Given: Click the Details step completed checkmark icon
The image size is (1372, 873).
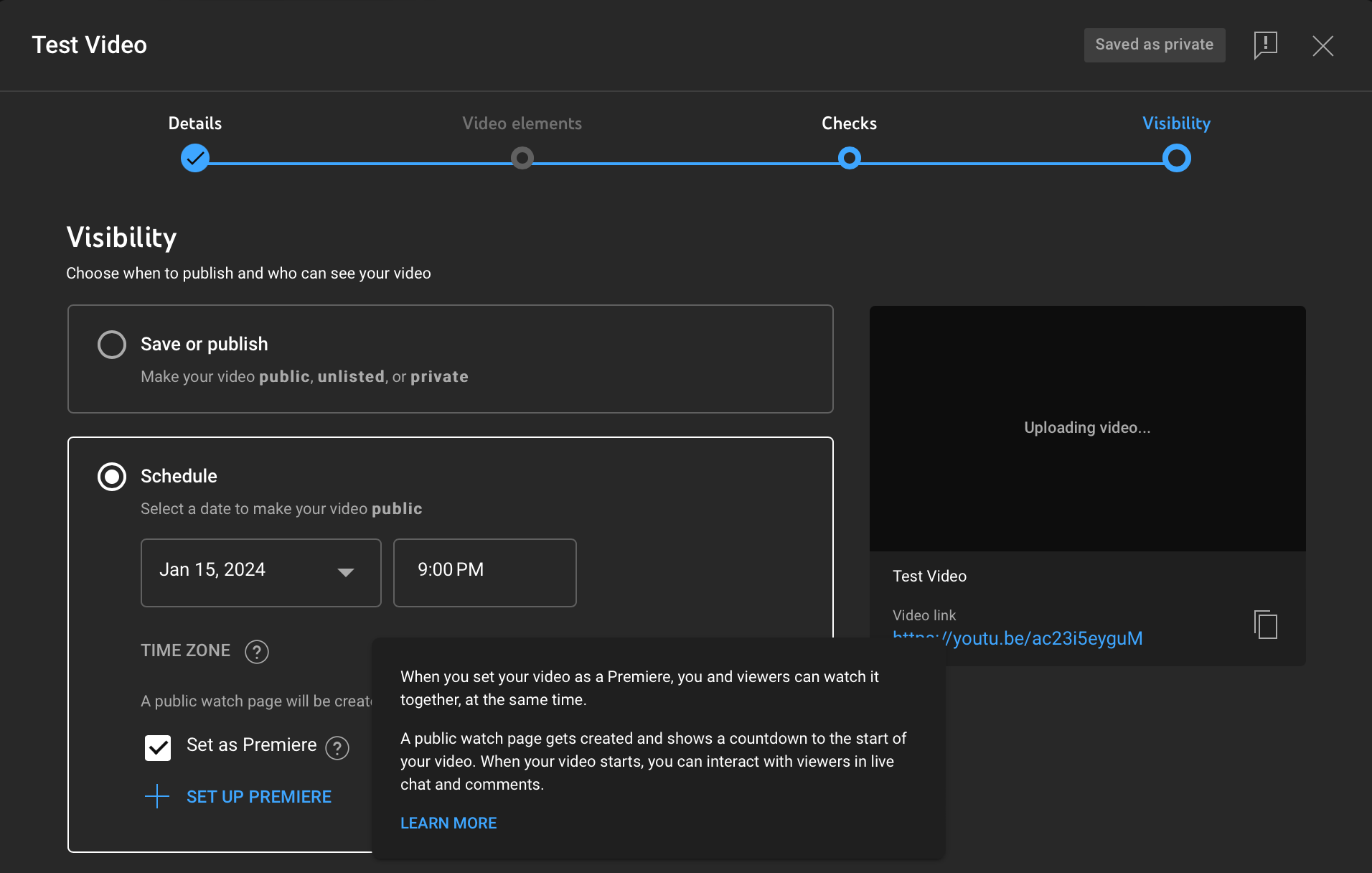Looking at the screenshot, I should [x=194, y=158].
